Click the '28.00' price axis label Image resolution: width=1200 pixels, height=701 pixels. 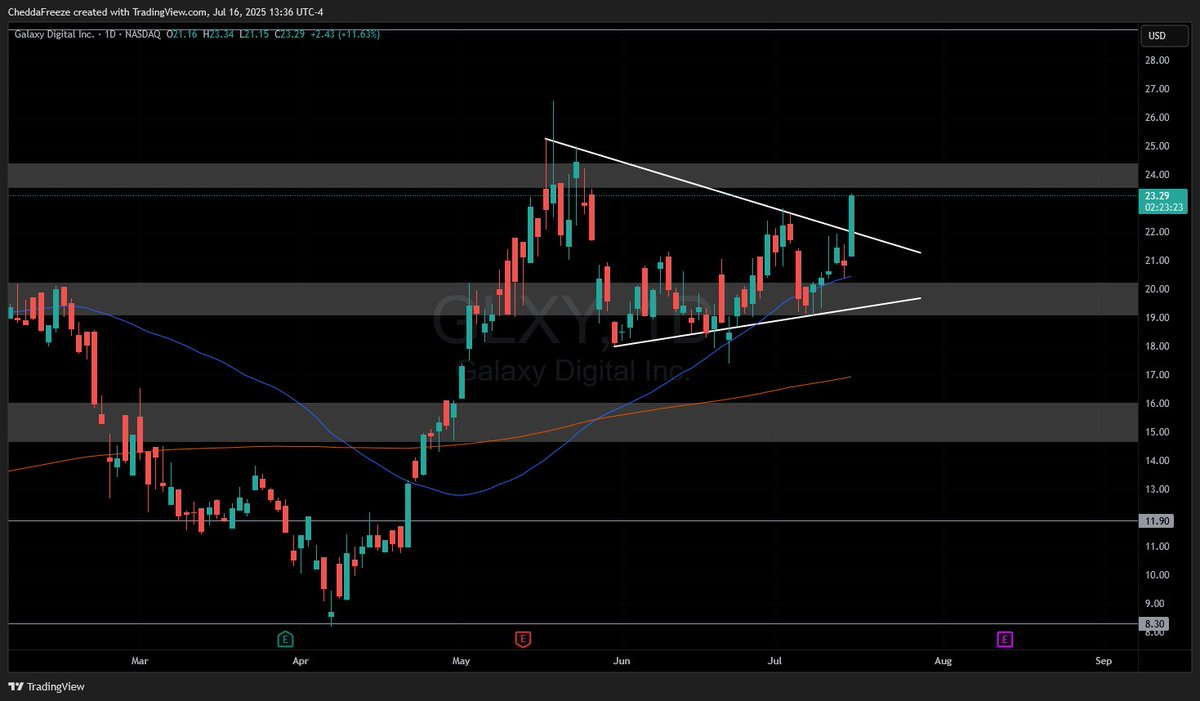(1157, 60)
